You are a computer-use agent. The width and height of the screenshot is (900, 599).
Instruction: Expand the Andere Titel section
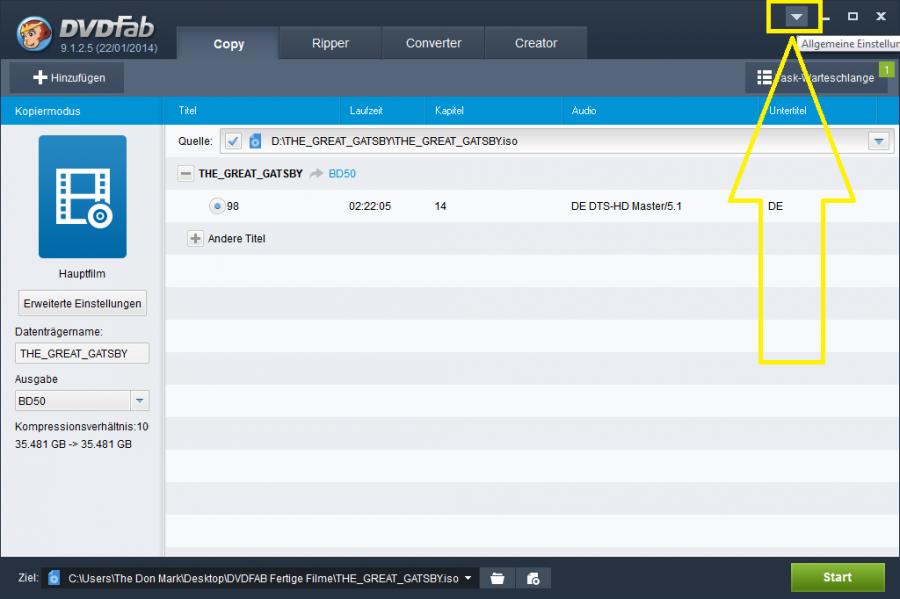click(x=195, y=239)
